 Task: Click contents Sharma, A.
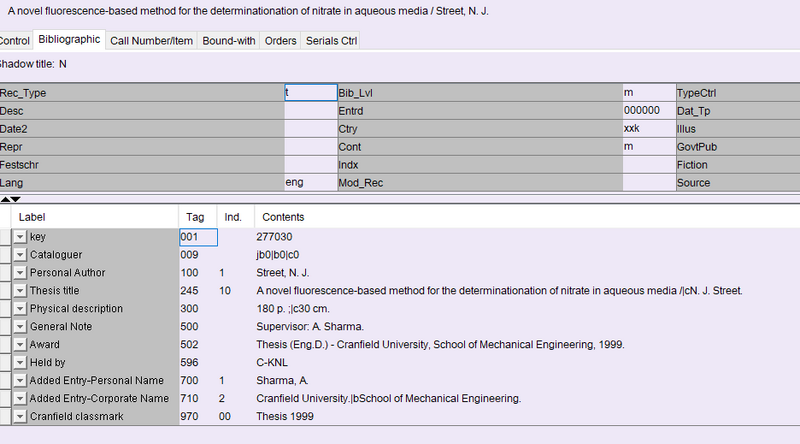(282, 381)
